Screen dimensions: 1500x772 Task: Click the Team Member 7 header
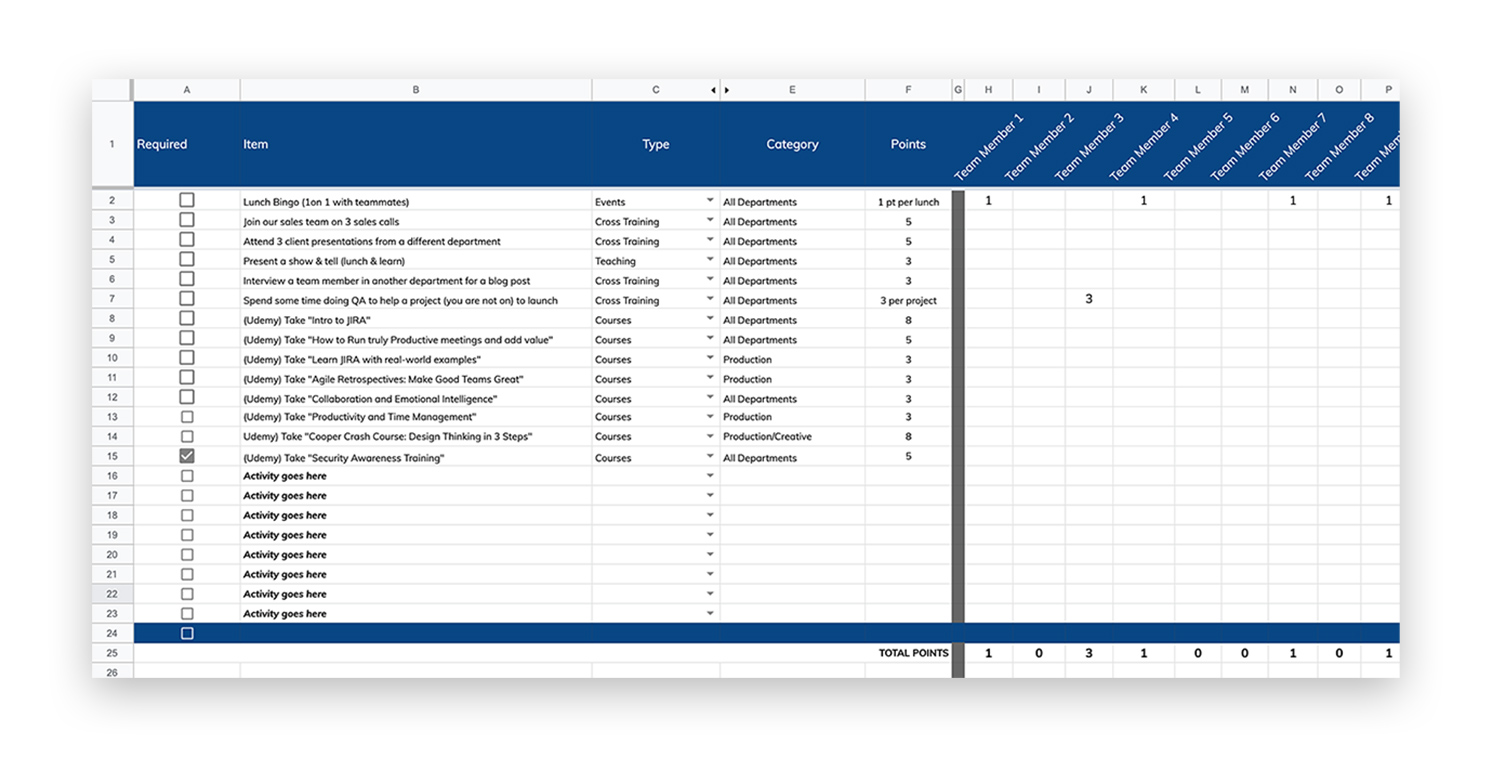1293,146
